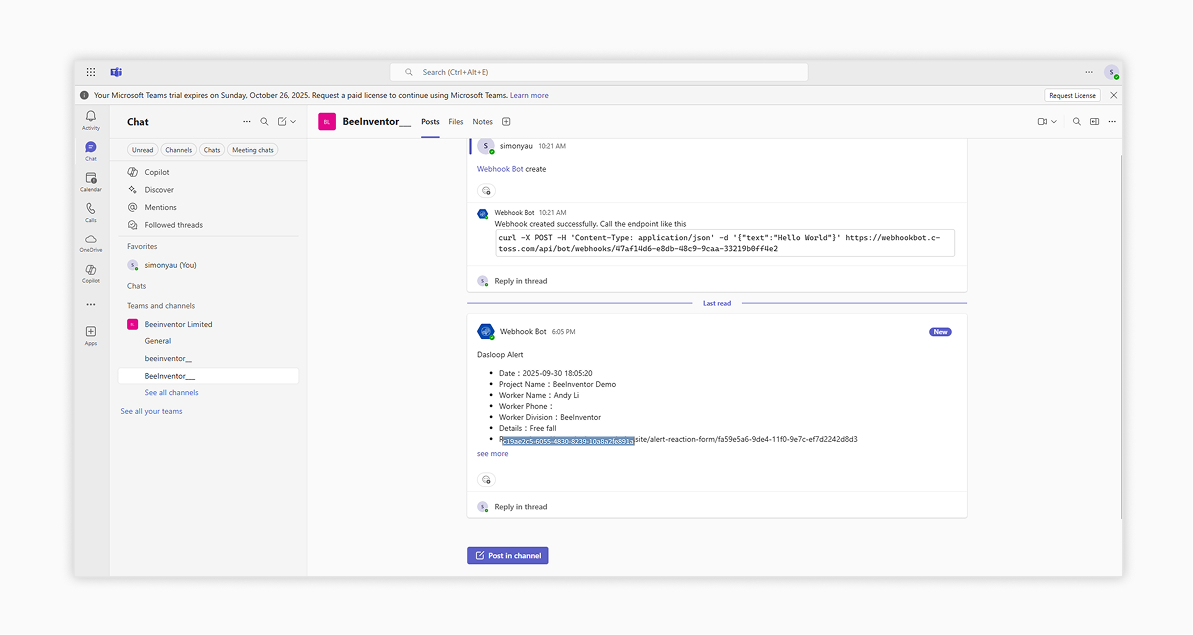Open the Apps store icon

point(91,335)
